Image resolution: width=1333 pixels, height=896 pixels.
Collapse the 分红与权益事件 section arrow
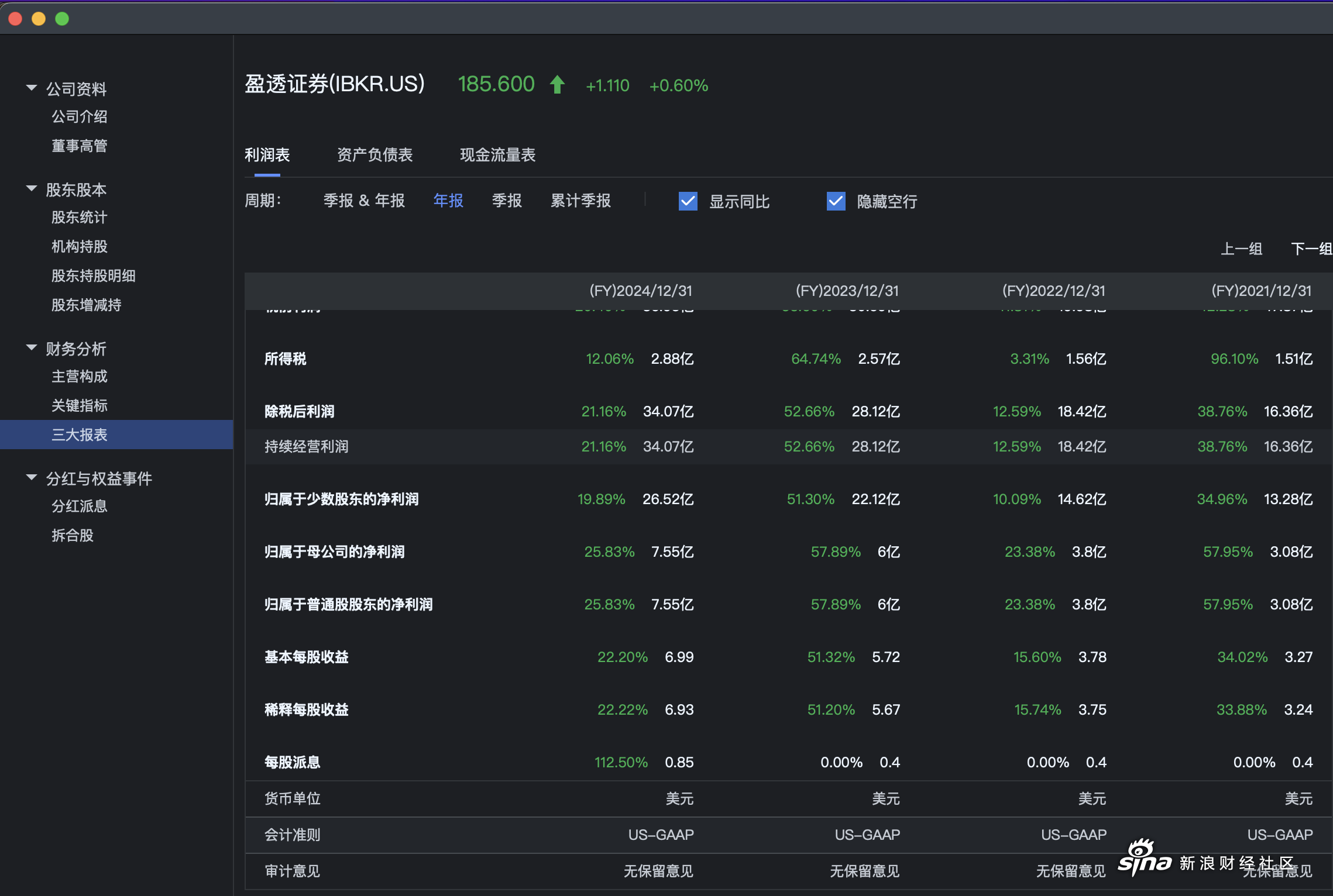(32, 478)
